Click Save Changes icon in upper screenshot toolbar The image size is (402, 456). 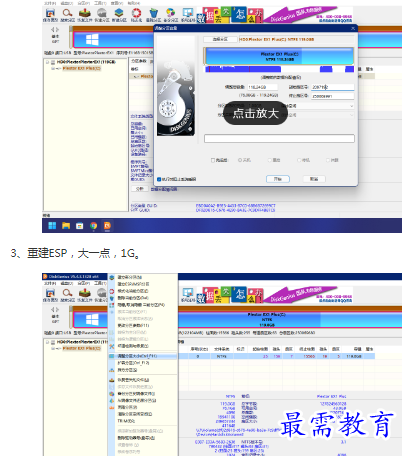tap(50, 13)
